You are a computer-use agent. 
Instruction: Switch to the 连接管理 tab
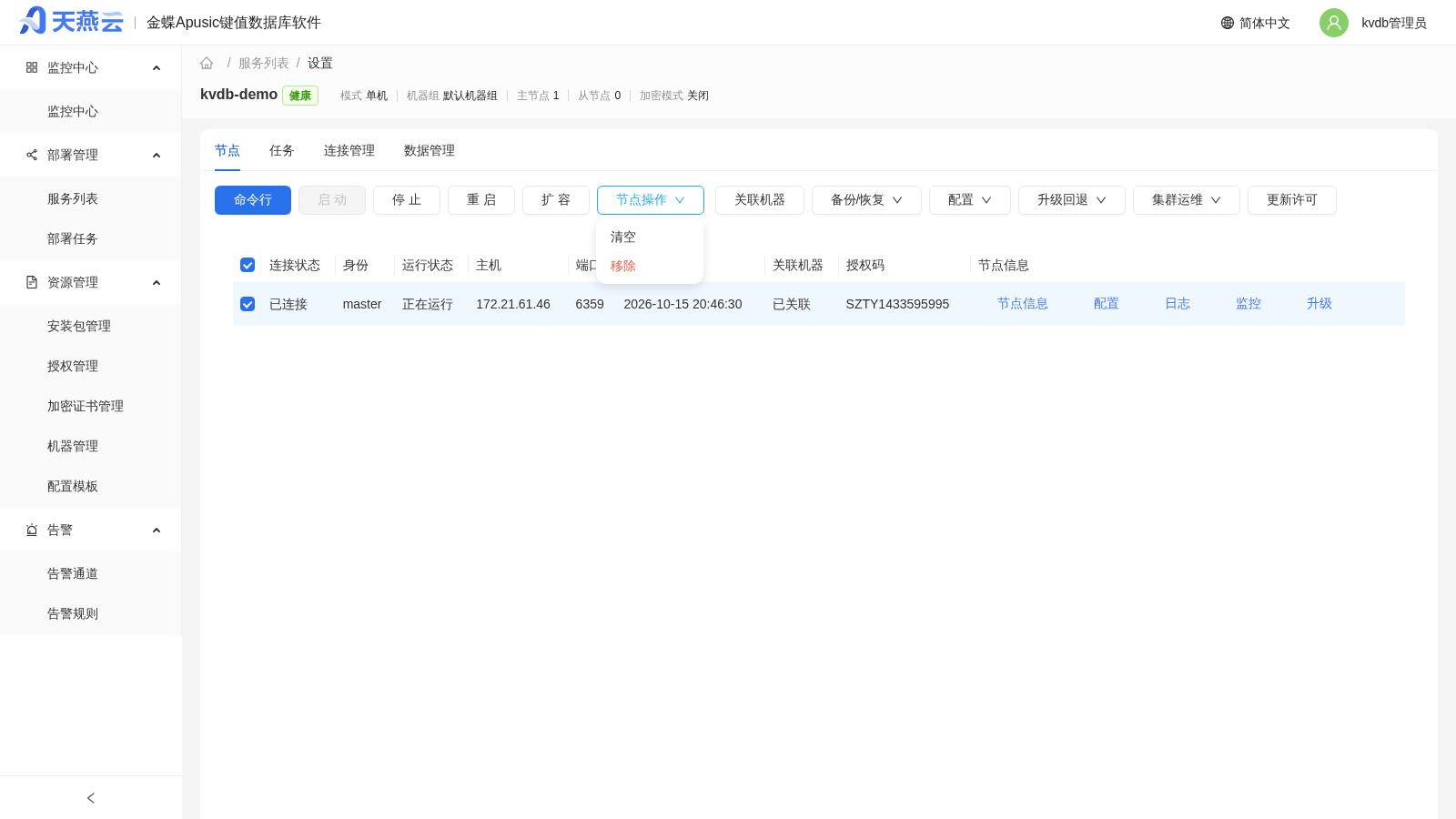coord(349,150)
